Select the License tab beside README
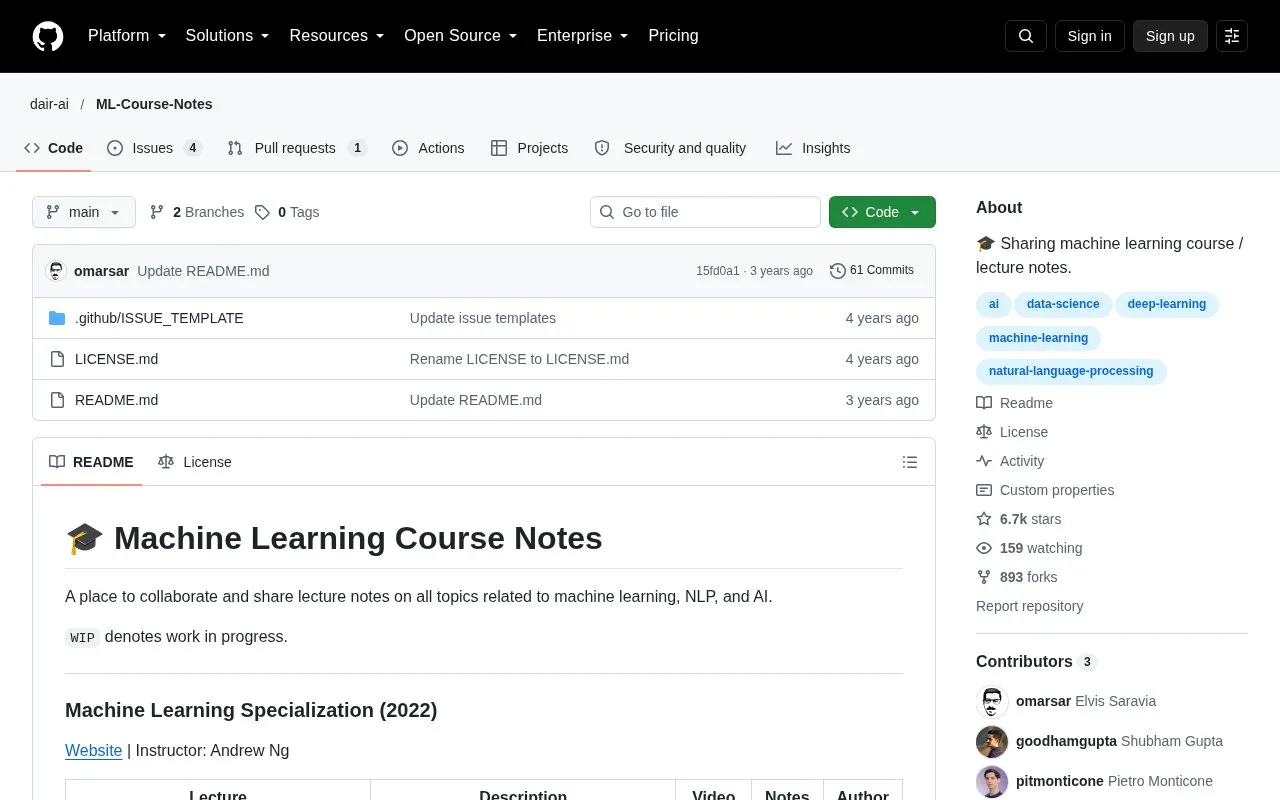 [x=195, y=462]
